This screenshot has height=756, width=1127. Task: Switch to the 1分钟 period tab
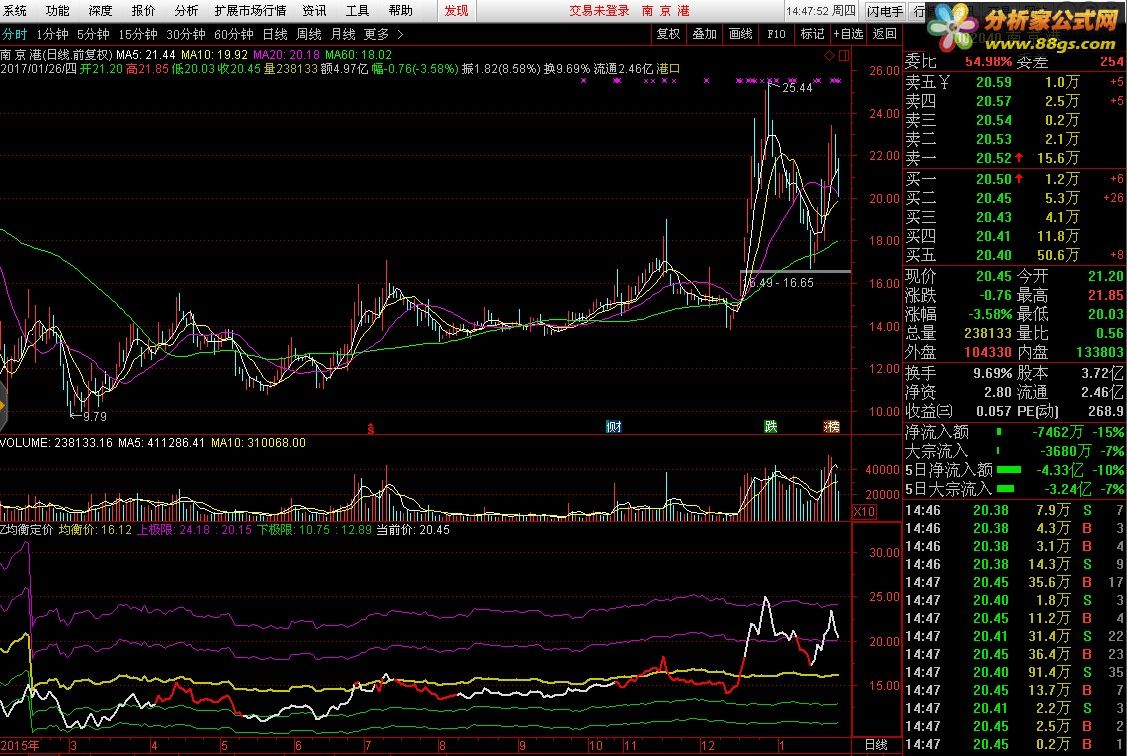pos(52,34)
